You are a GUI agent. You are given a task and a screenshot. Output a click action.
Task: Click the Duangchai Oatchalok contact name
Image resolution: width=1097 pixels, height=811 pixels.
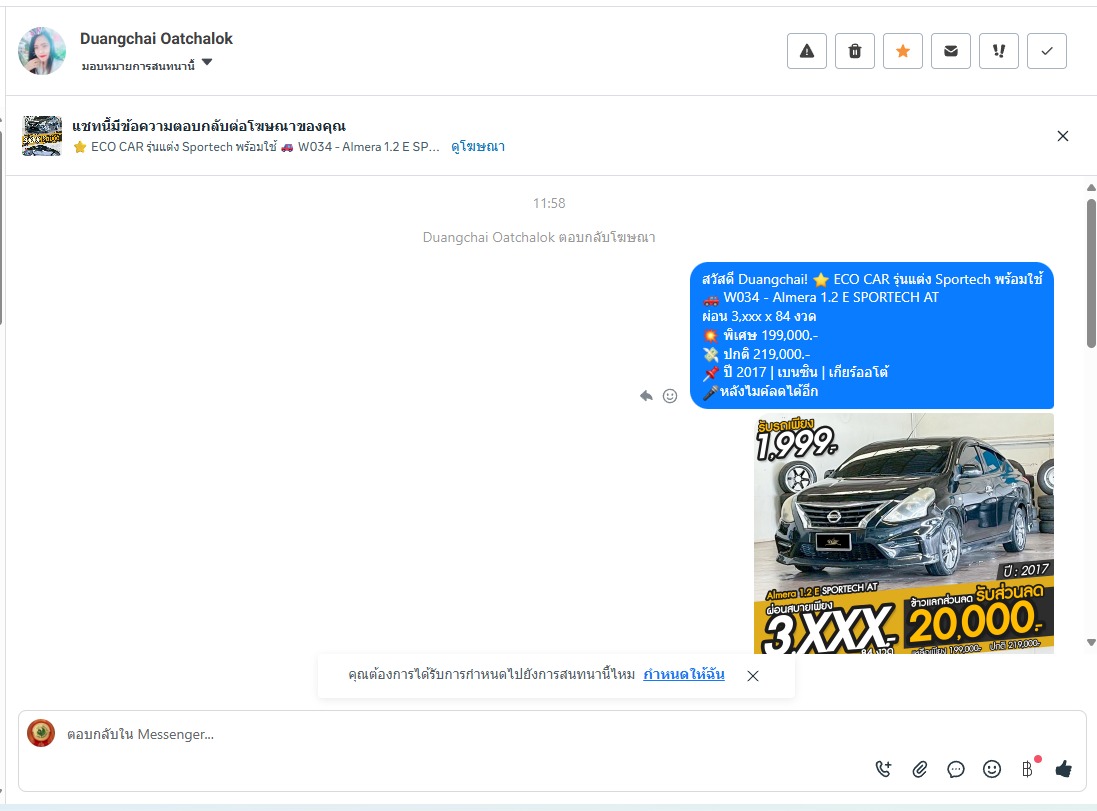[x=156, y=38]
